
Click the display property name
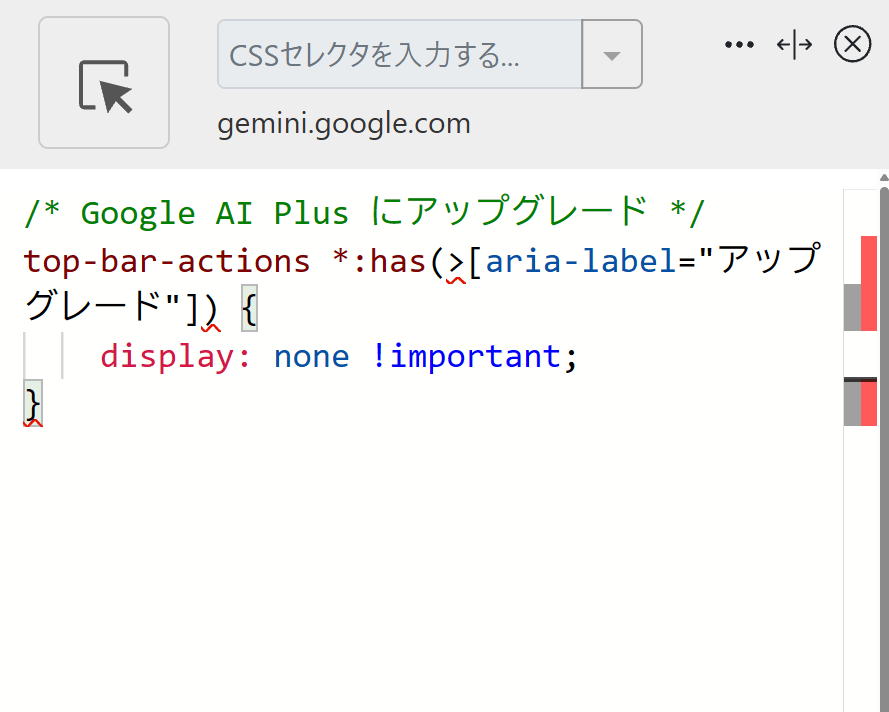(175, 356)
